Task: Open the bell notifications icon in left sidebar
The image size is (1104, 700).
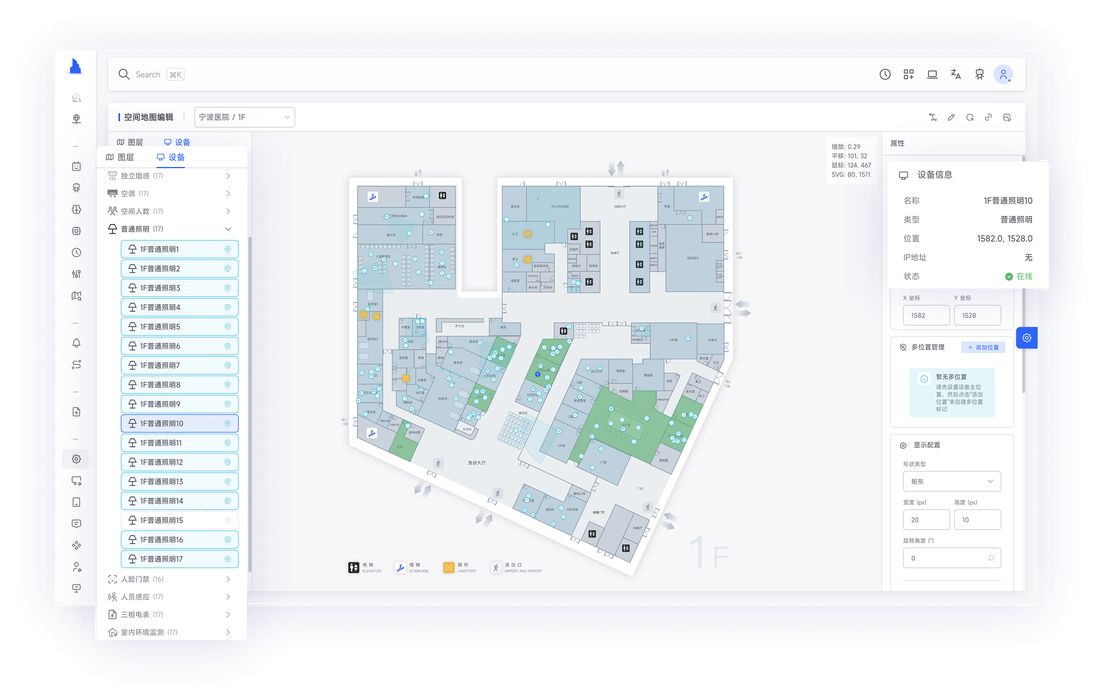Action: (x=76, y=343)
